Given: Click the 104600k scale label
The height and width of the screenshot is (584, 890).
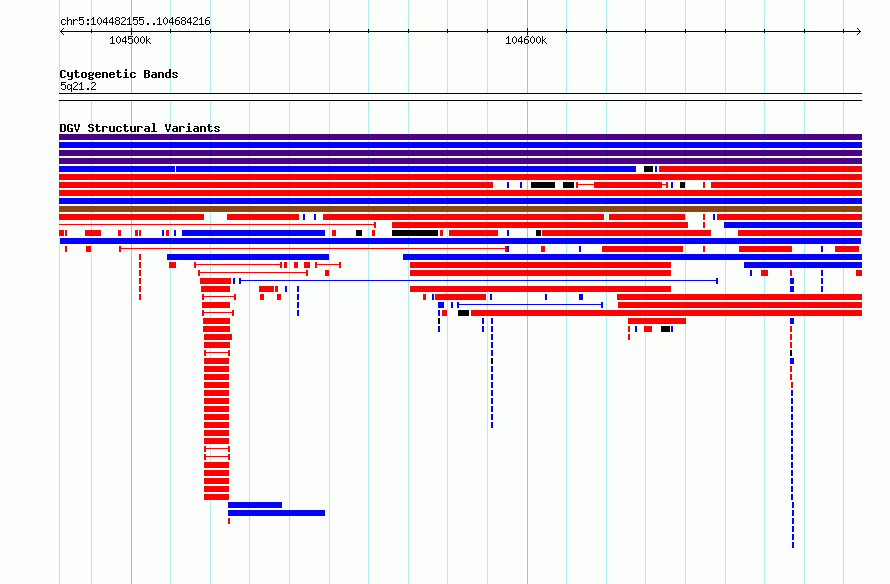Looking at the screenshot, I should tap(526, 40).
